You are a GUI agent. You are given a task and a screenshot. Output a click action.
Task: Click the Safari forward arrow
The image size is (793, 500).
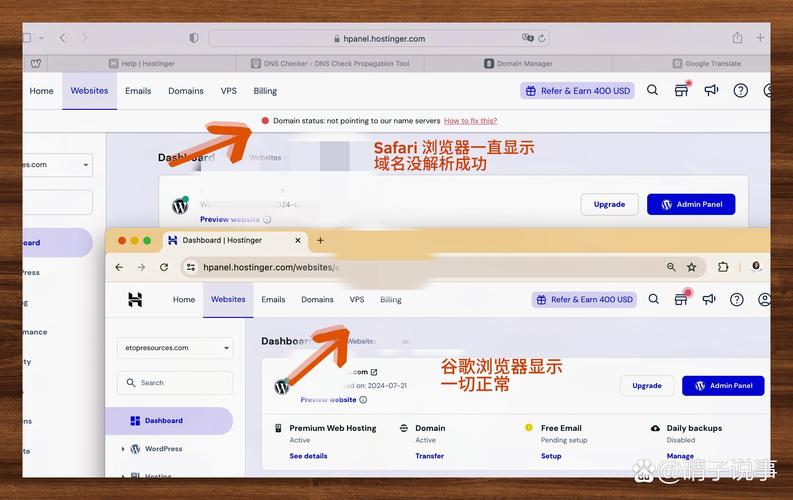[84, 38]
